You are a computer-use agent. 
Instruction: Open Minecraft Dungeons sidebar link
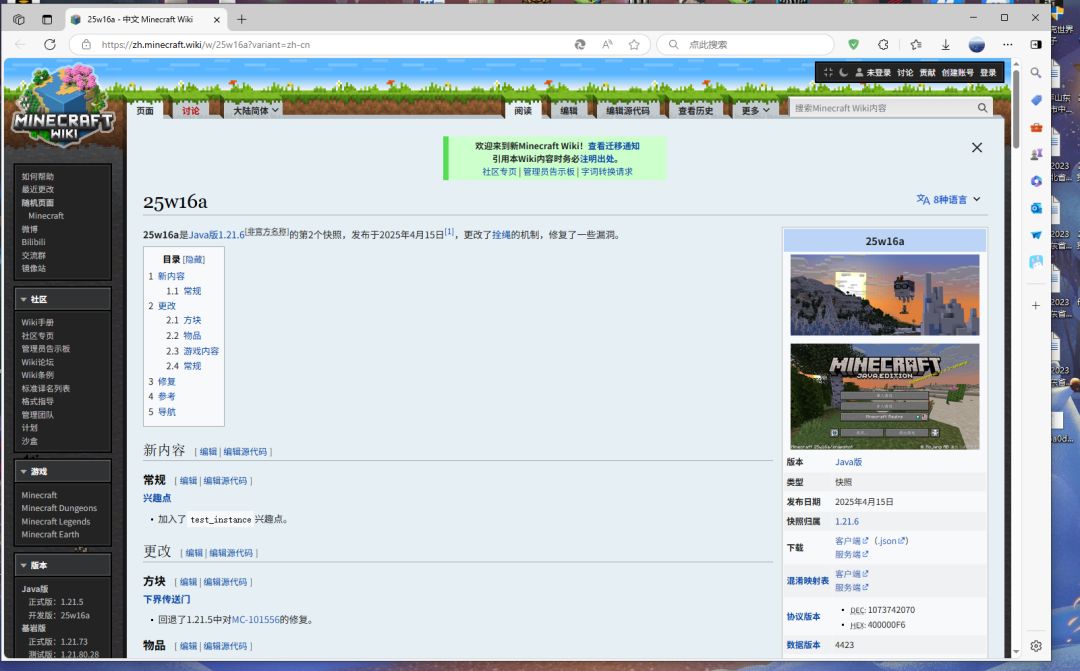(x=59, y=508)
